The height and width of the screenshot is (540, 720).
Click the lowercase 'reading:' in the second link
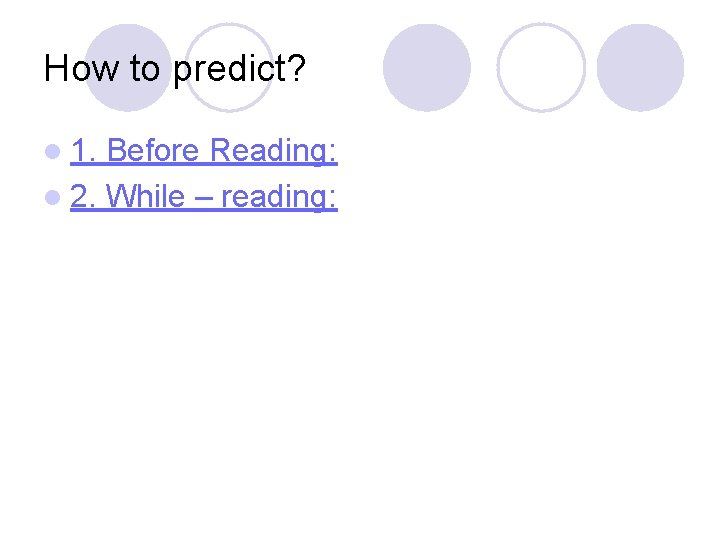click(279, 197)
